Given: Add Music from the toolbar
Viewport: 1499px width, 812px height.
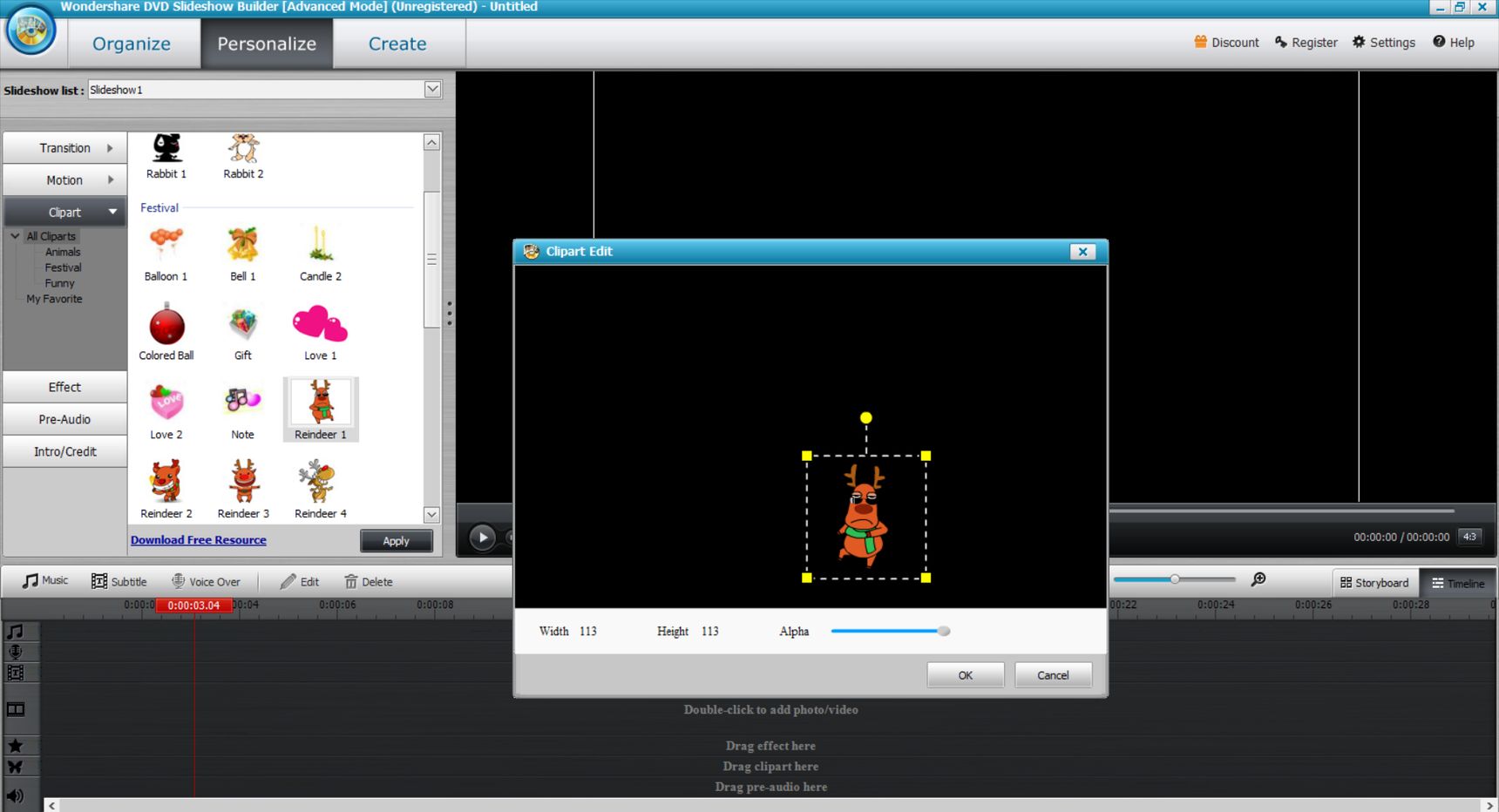Looking at the screenshot, I should click(45, 580).
